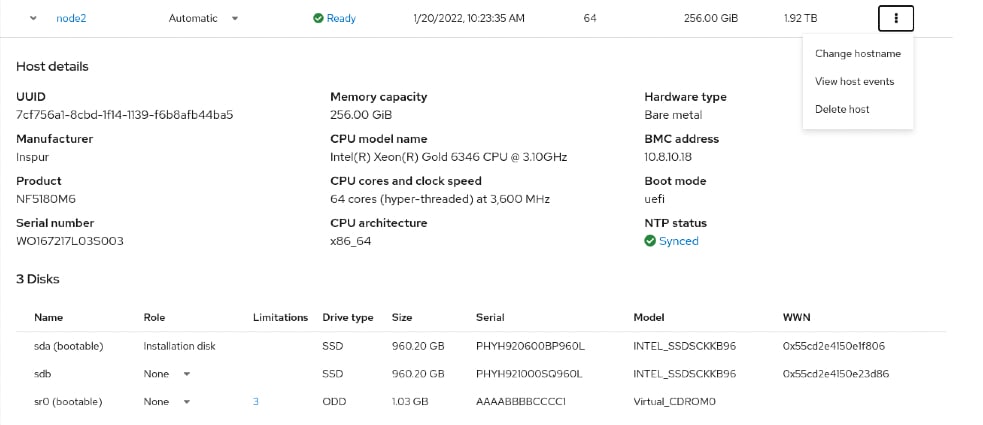Click the green NTP Synced check icon

click(650, 241)
